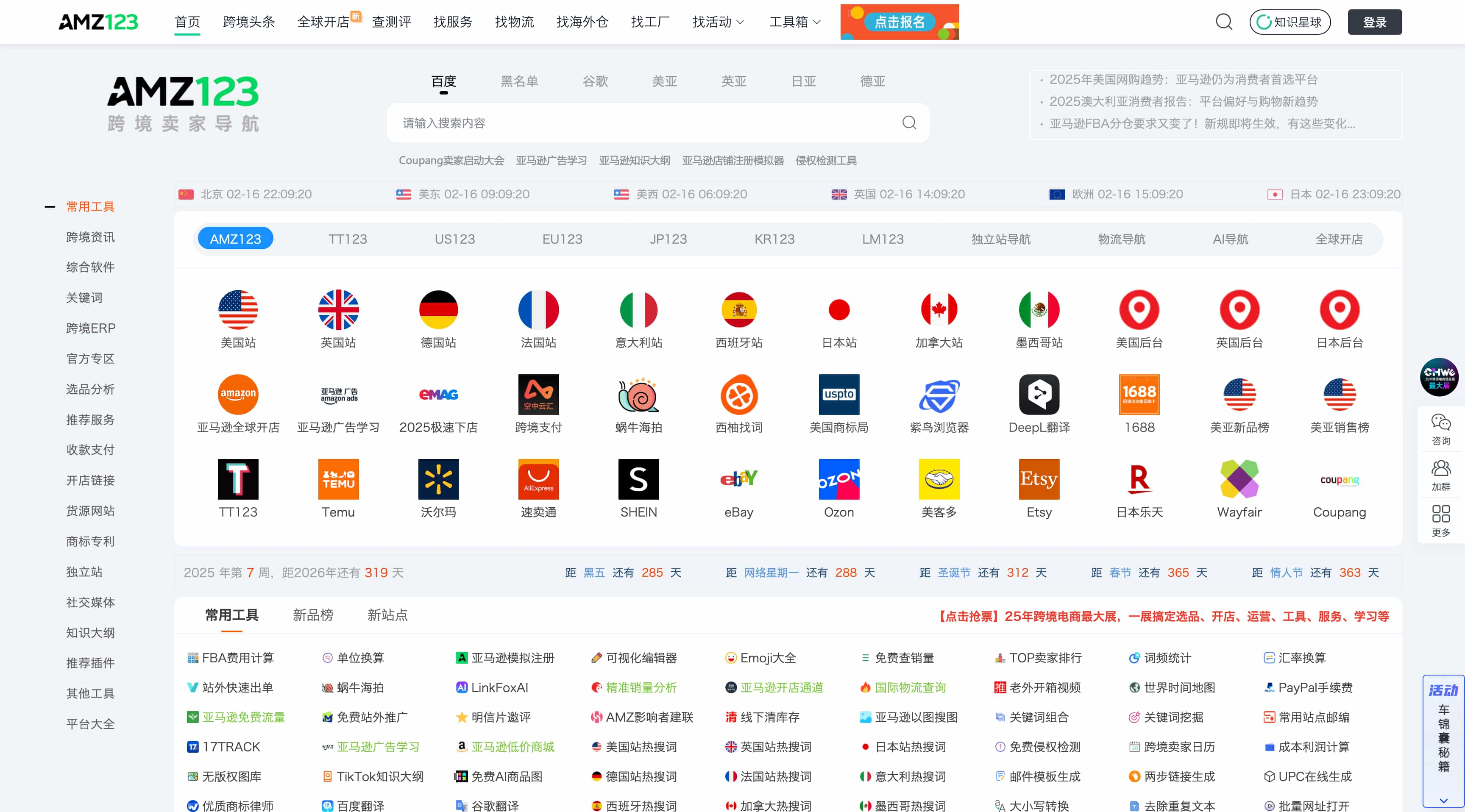This screenshot has width=1465, height=812.
Task: Open the 英国站 UK flag icon
Action: tap(338, 310)
